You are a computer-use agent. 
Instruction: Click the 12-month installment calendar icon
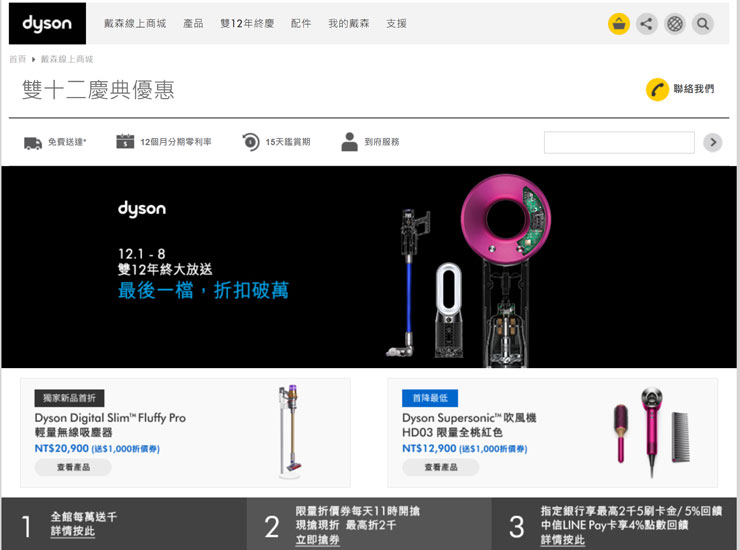click(125, 142)
